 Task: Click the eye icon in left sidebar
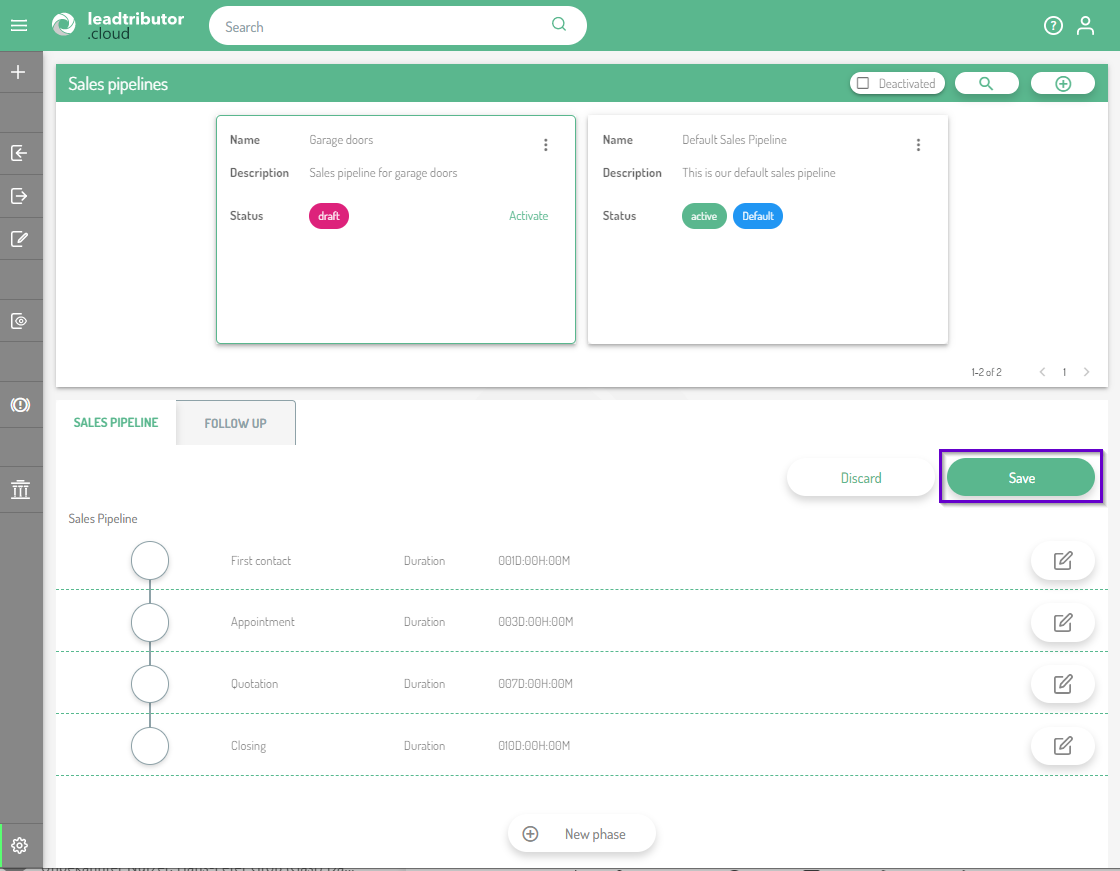coord(19,321)
